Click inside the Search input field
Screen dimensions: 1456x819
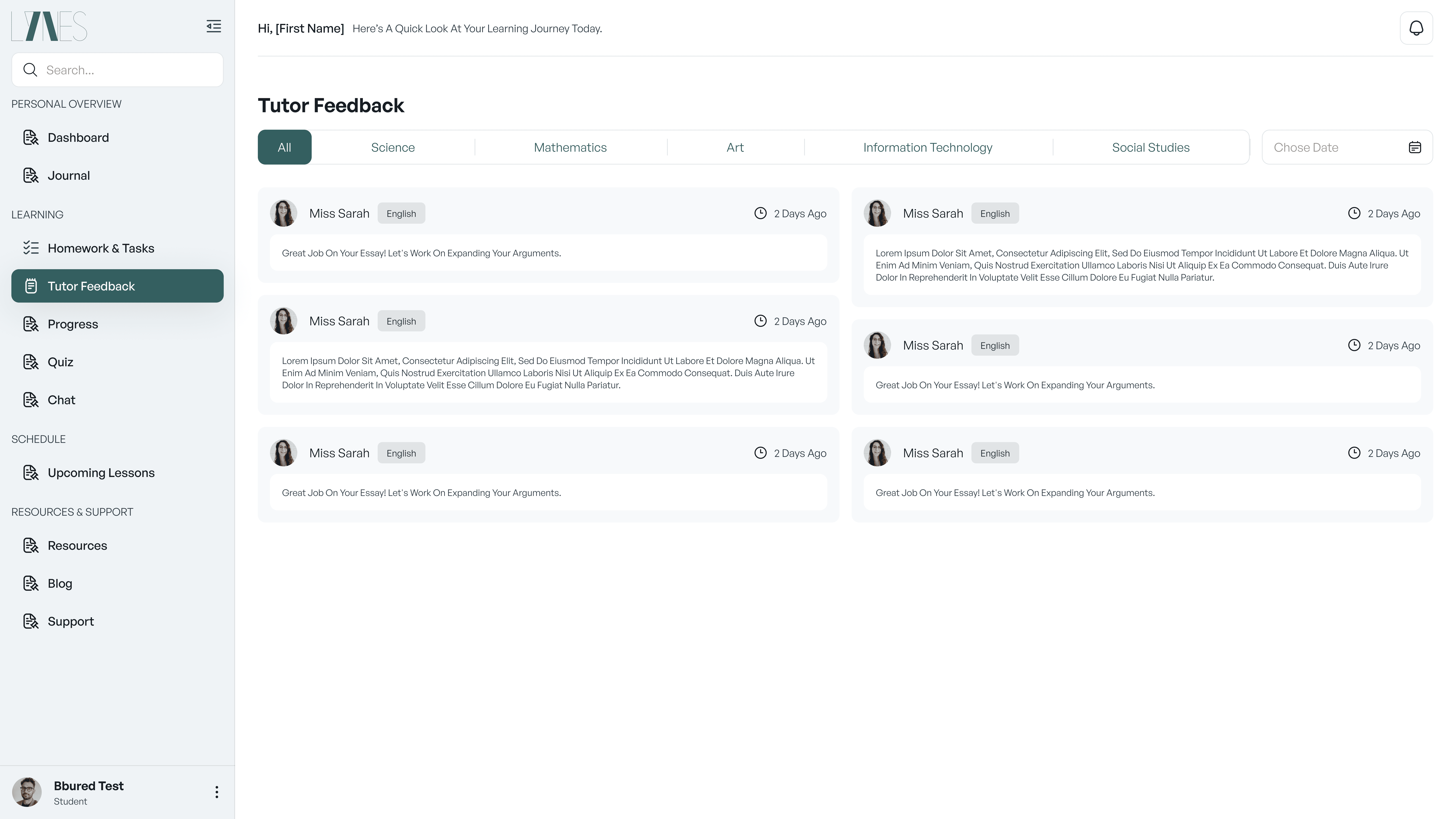coord(130,70)
